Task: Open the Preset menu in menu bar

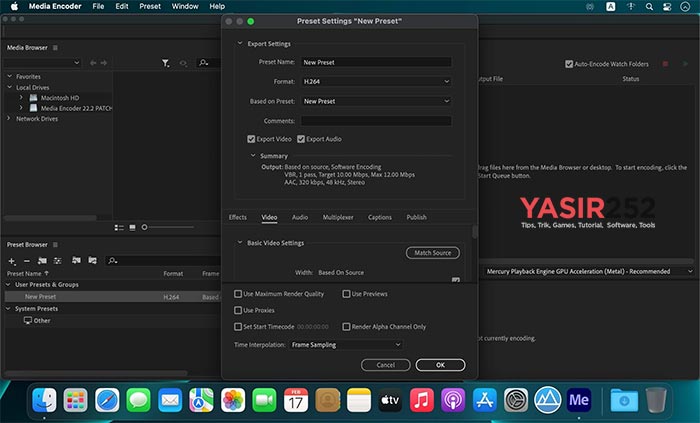Action: point(150,7)
